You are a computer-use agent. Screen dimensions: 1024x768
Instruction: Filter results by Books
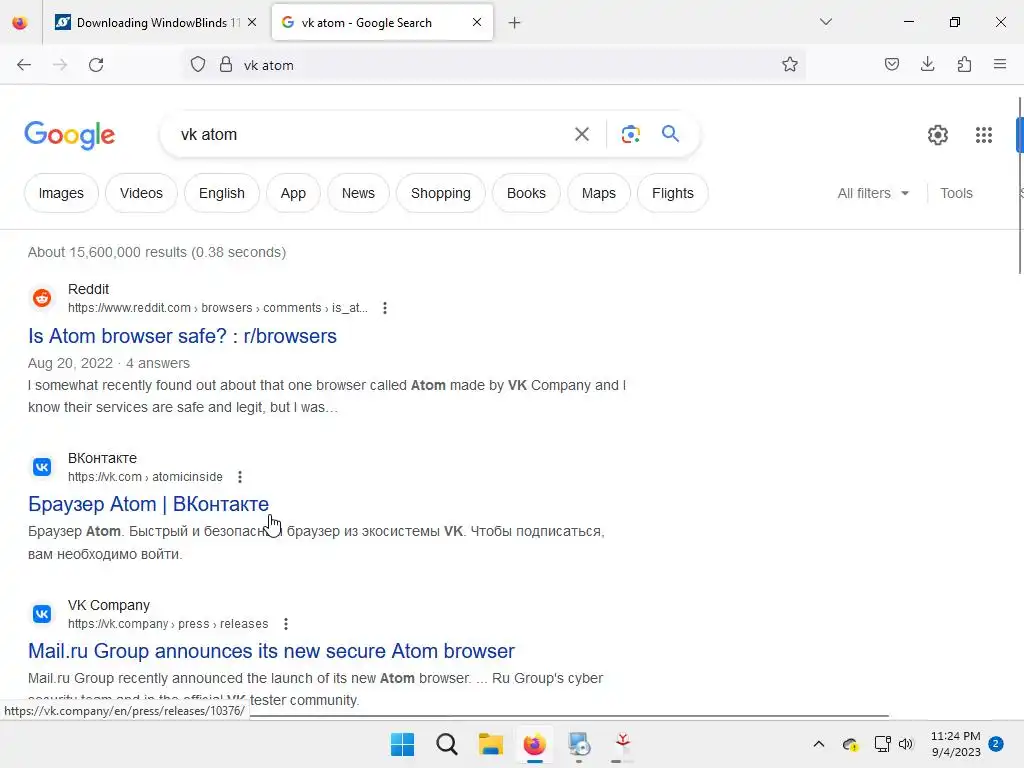click(x=526, y=193)
